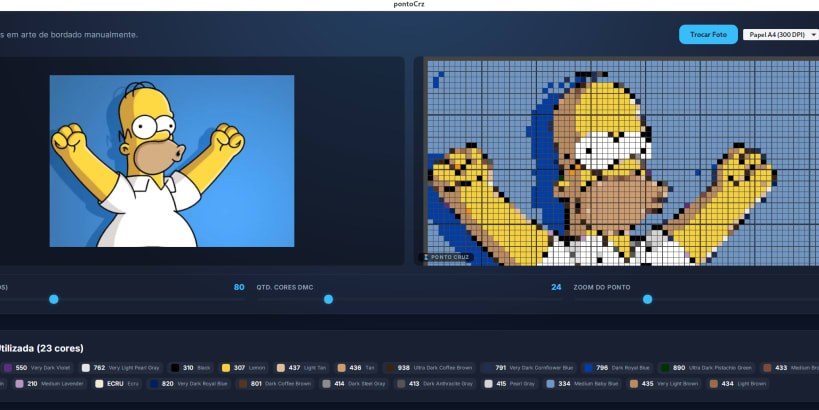Select the ECRU color chip

tap(118, 383)
